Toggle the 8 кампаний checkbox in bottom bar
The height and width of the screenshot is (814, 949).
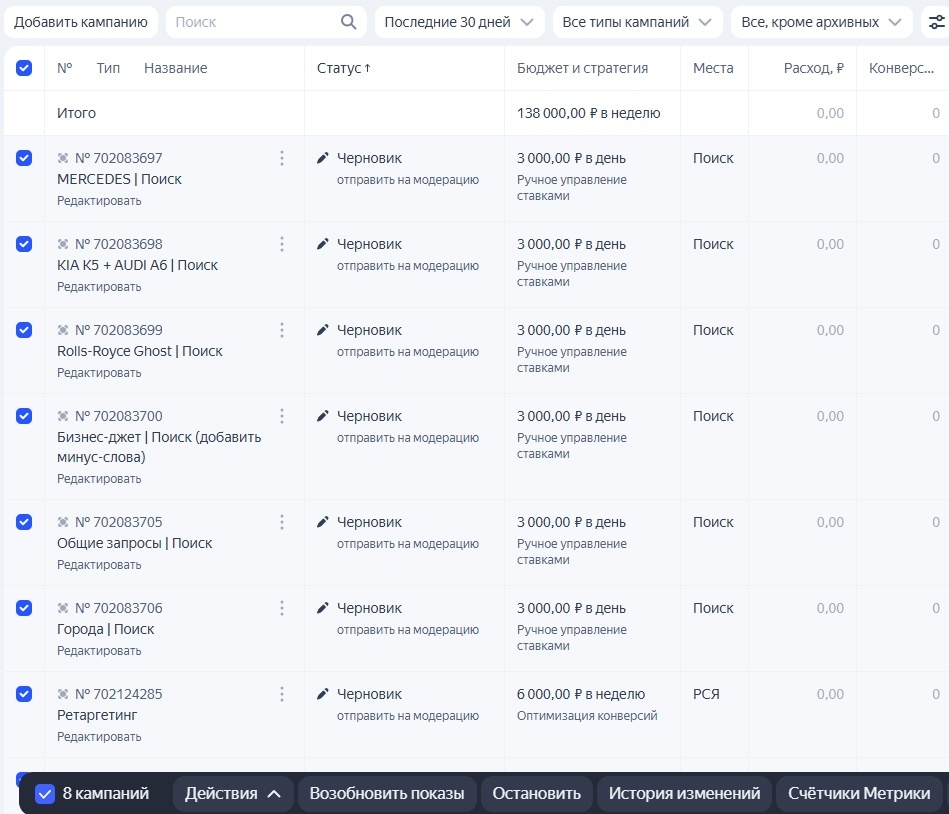(x=45, y=793)
